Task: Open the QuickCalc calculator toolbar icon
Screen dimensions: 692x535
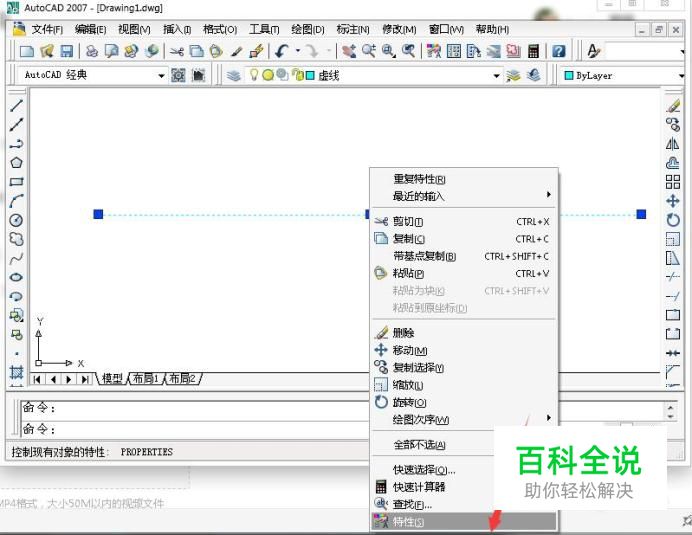Action: pos(534,51)
